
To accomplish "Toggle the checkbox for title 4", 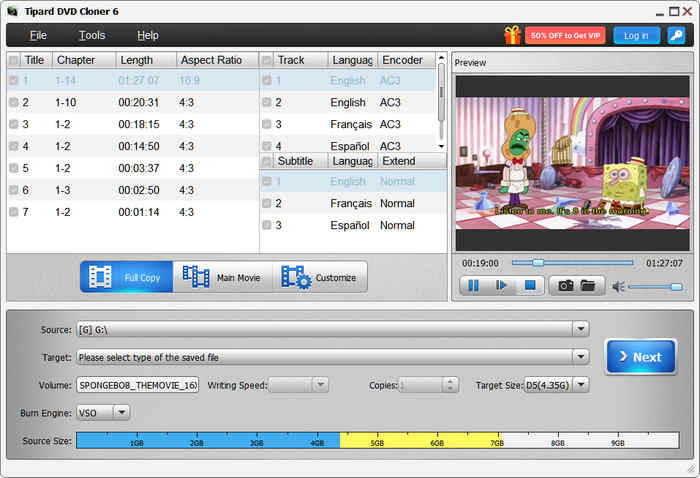I will click(x=14, y=146).
